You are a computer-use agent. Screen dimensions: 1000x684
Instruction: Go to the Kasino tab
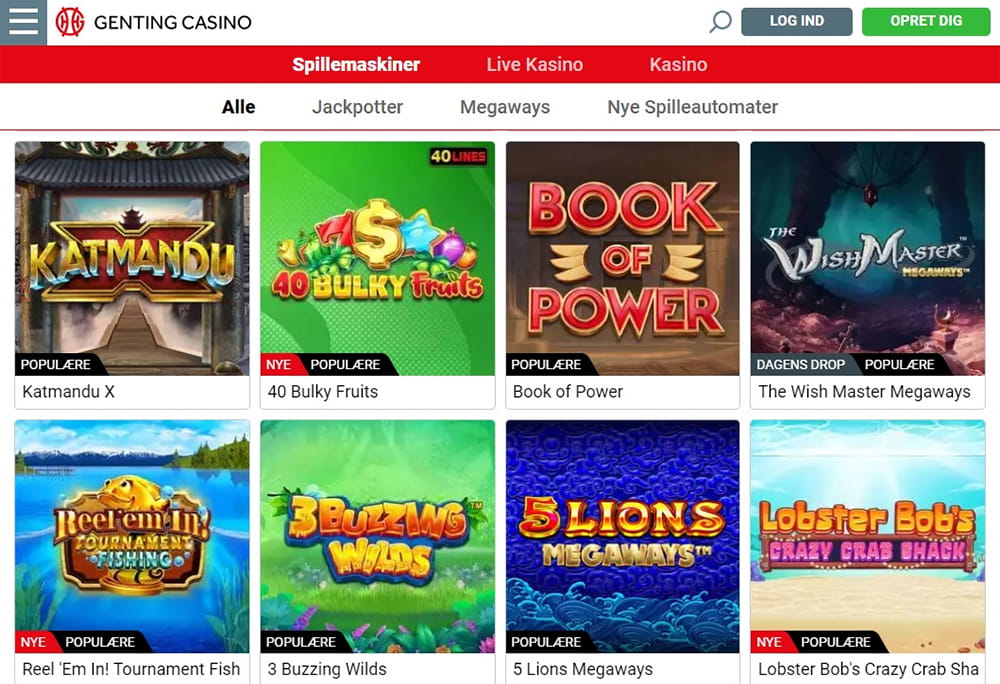(678, 64)
